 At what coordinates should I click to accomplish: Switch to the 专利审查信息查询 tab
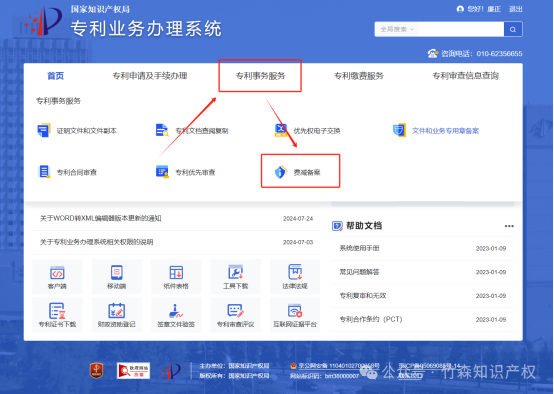pos(466,76)
